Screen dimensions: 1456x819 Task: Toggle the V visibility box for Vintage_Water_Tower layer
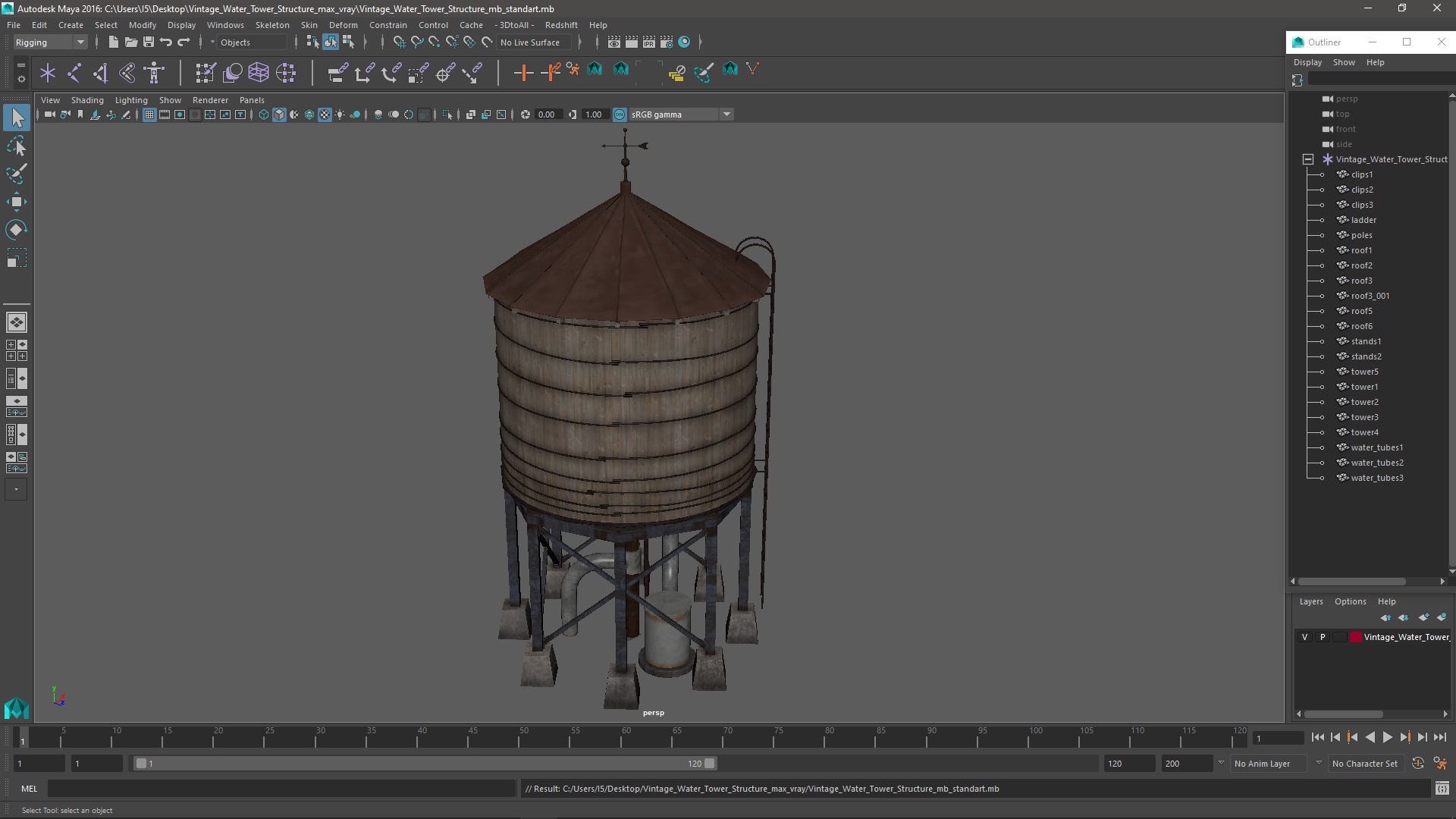point(1304,637)
